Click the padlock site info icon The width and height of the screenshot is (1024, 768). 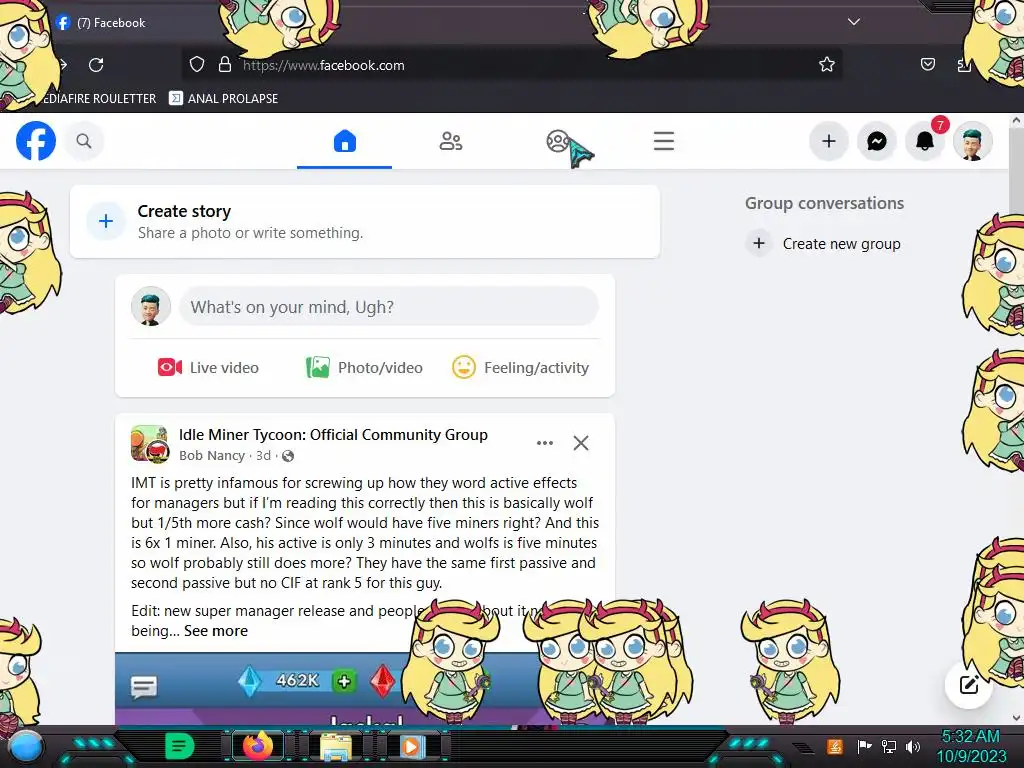[225, 65]
